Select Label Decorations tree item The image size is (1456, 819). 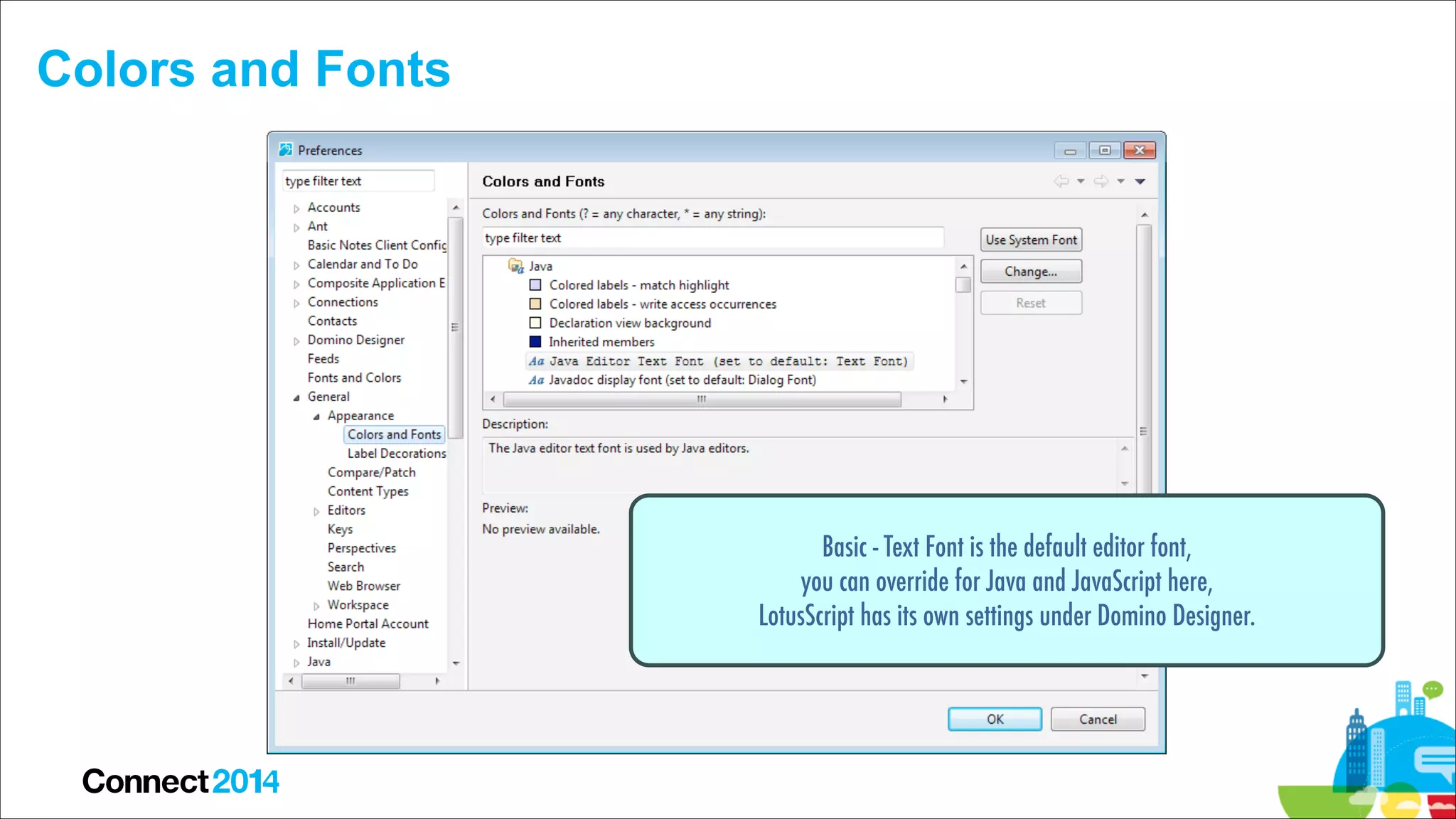coord(397,454)
